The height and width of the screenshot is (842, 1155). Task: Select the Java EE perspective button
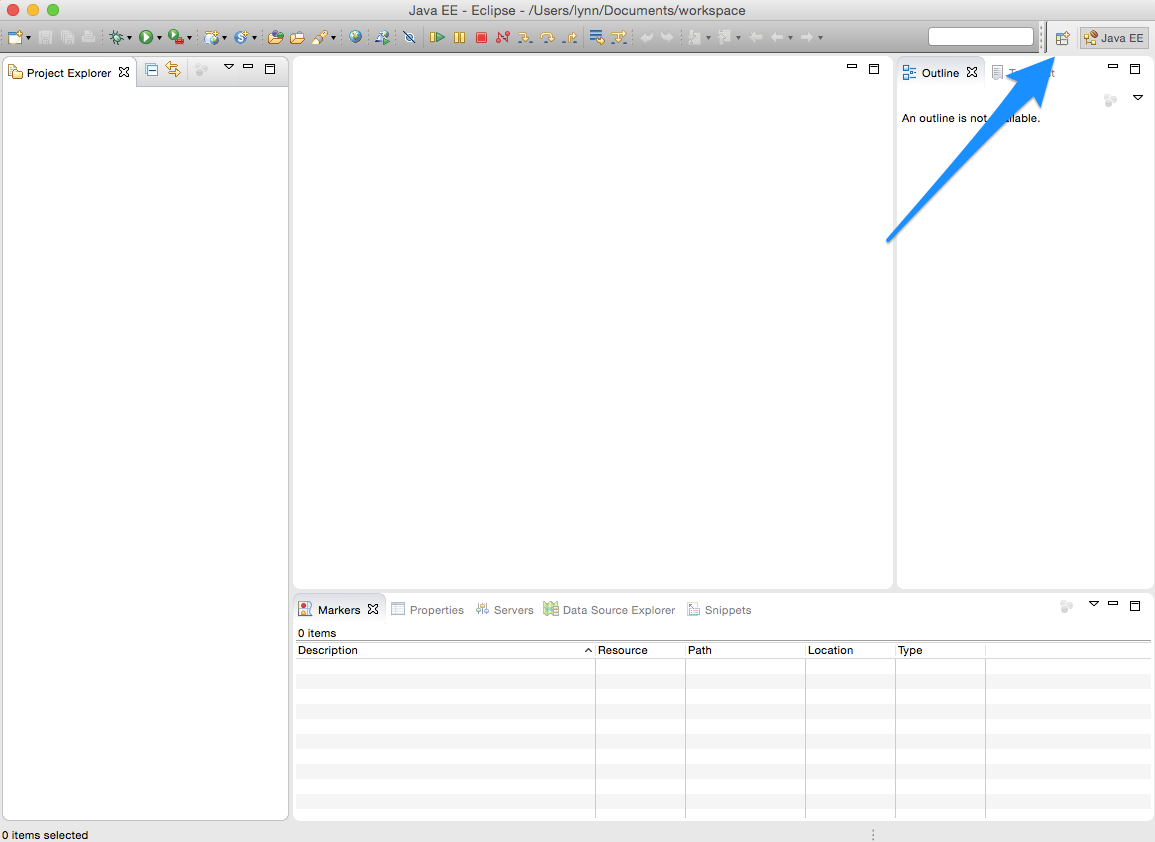(1114, 38)
